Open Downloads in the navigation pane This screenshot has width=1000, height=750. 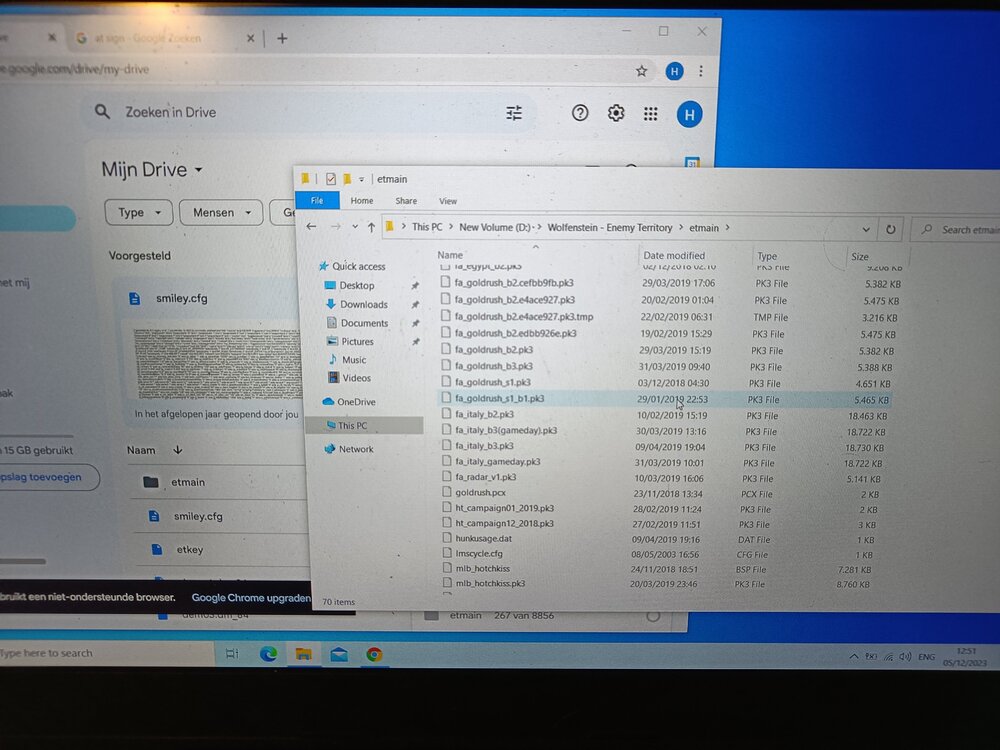coord(364,304)
